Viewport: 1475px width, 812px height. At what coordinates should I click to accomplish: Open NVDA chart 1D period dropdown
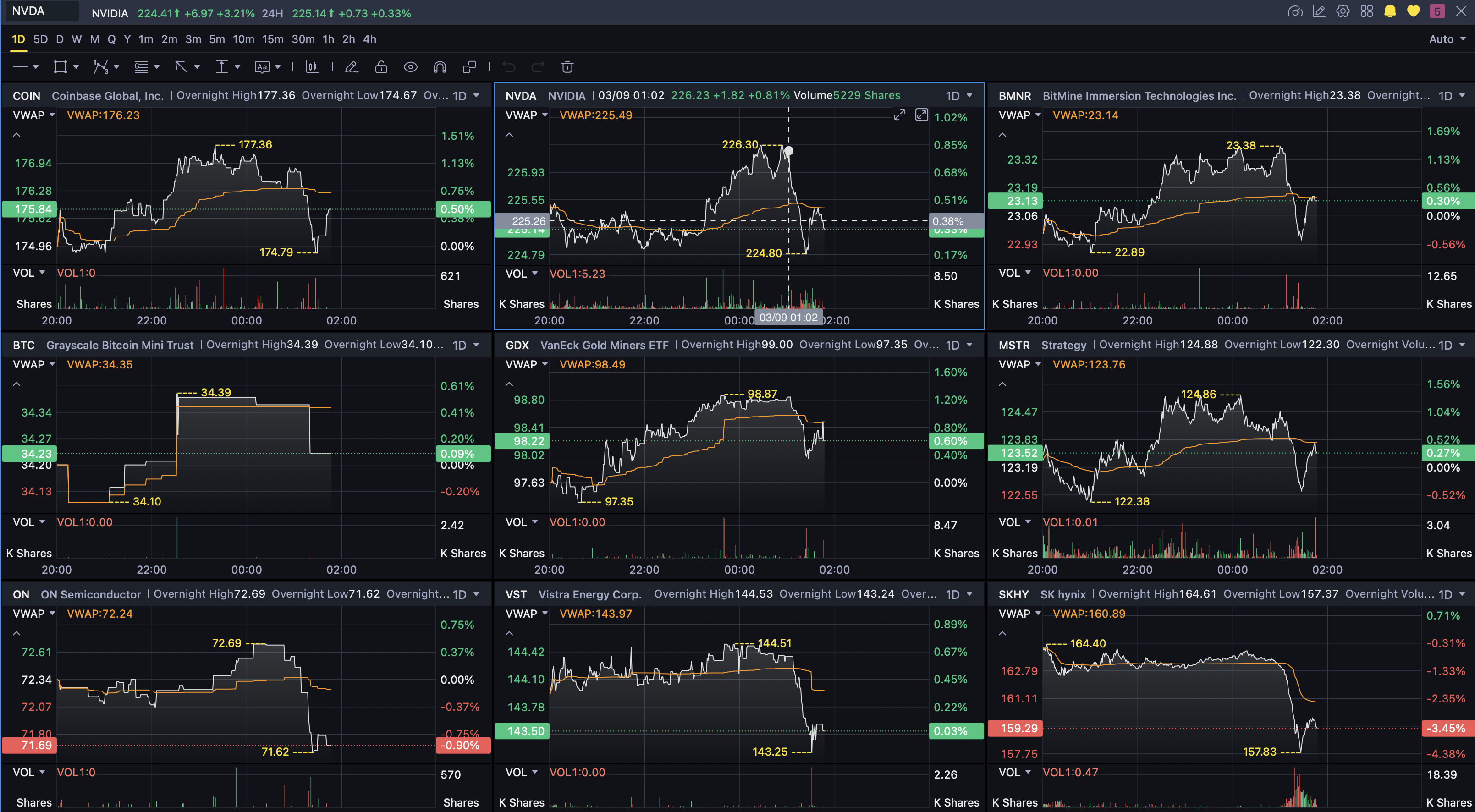pos(959,96)
